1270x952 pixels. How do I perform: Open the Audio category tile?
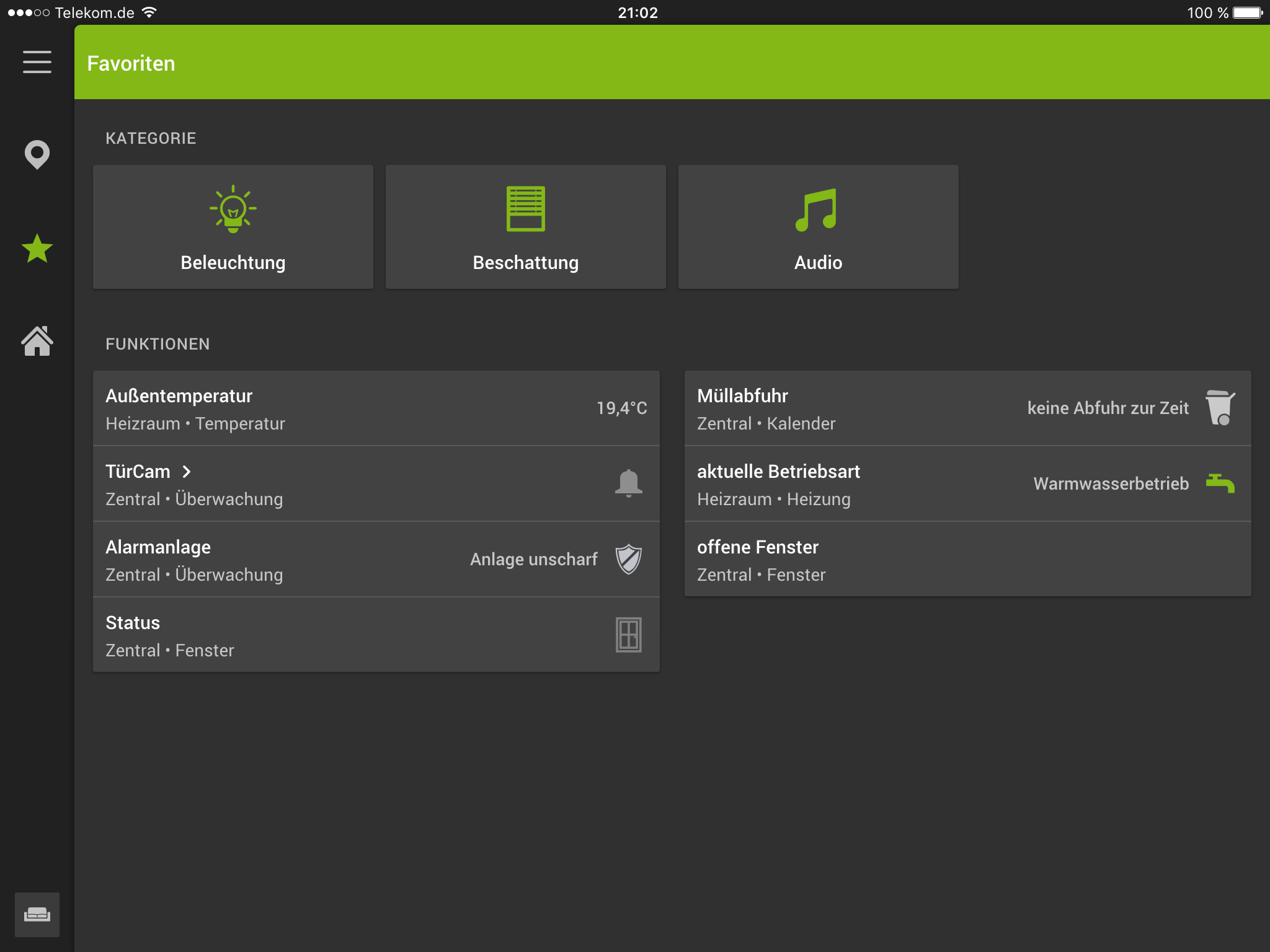(x=819, y=227)
